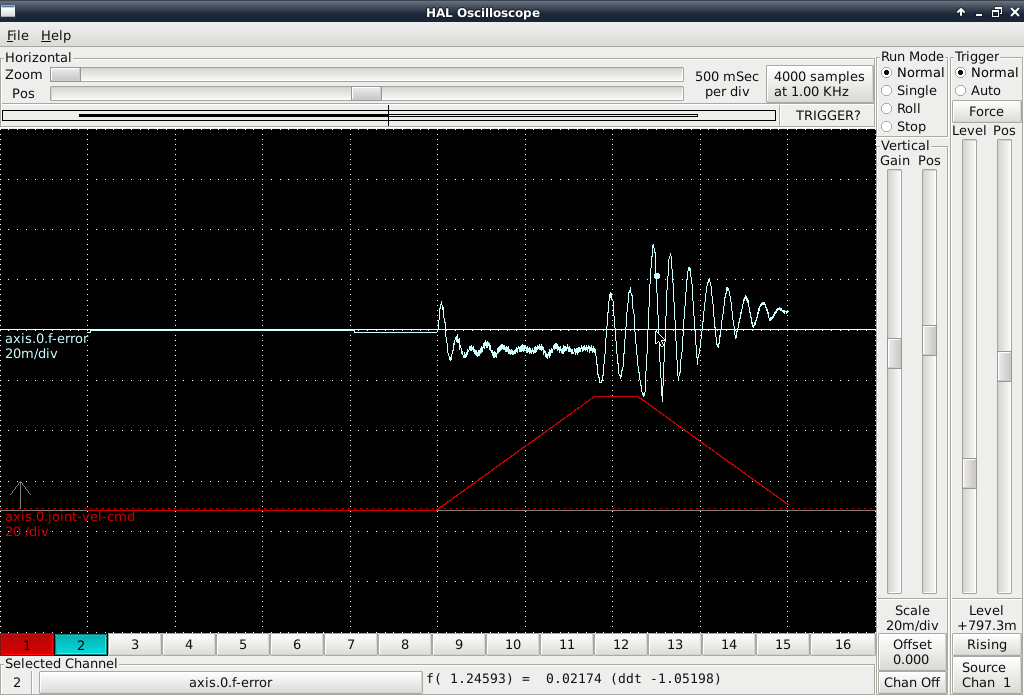This screenshot has width=1024, height=696.
Task: Click the 500 mSec per div label
Action: click(726, 84)
